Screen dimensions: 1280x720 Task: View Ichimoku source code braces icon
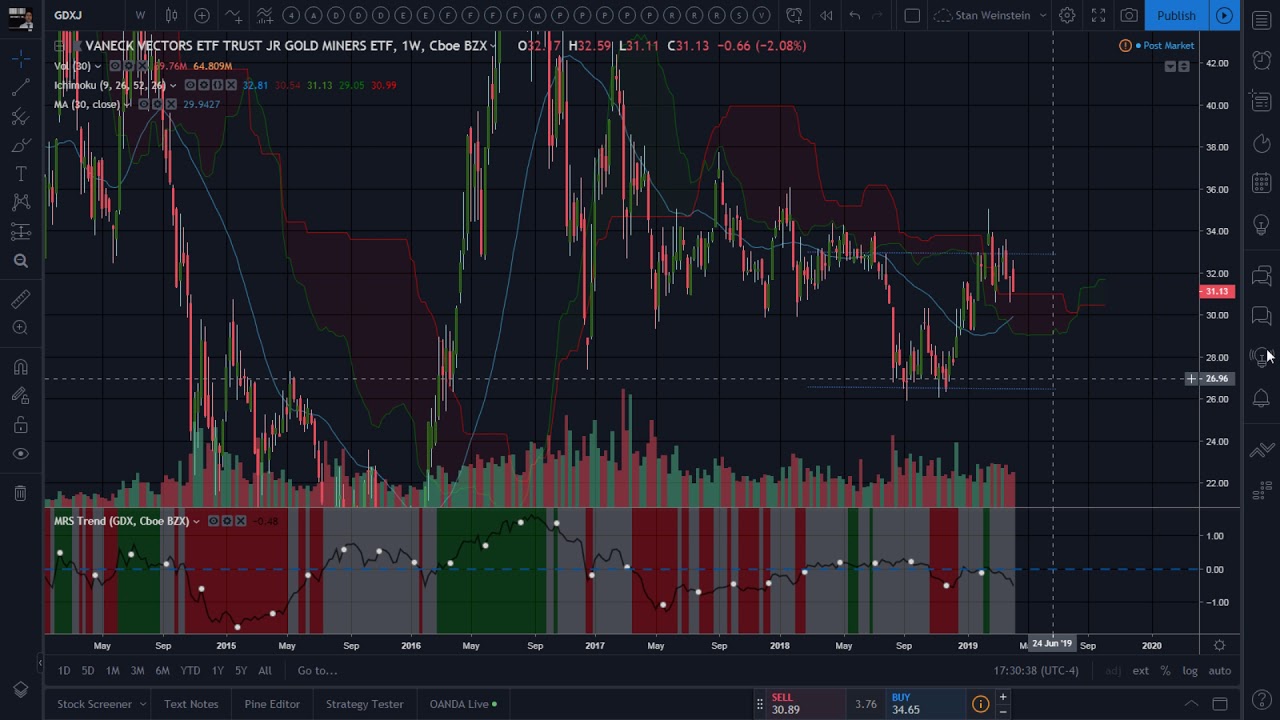(217, 85)
